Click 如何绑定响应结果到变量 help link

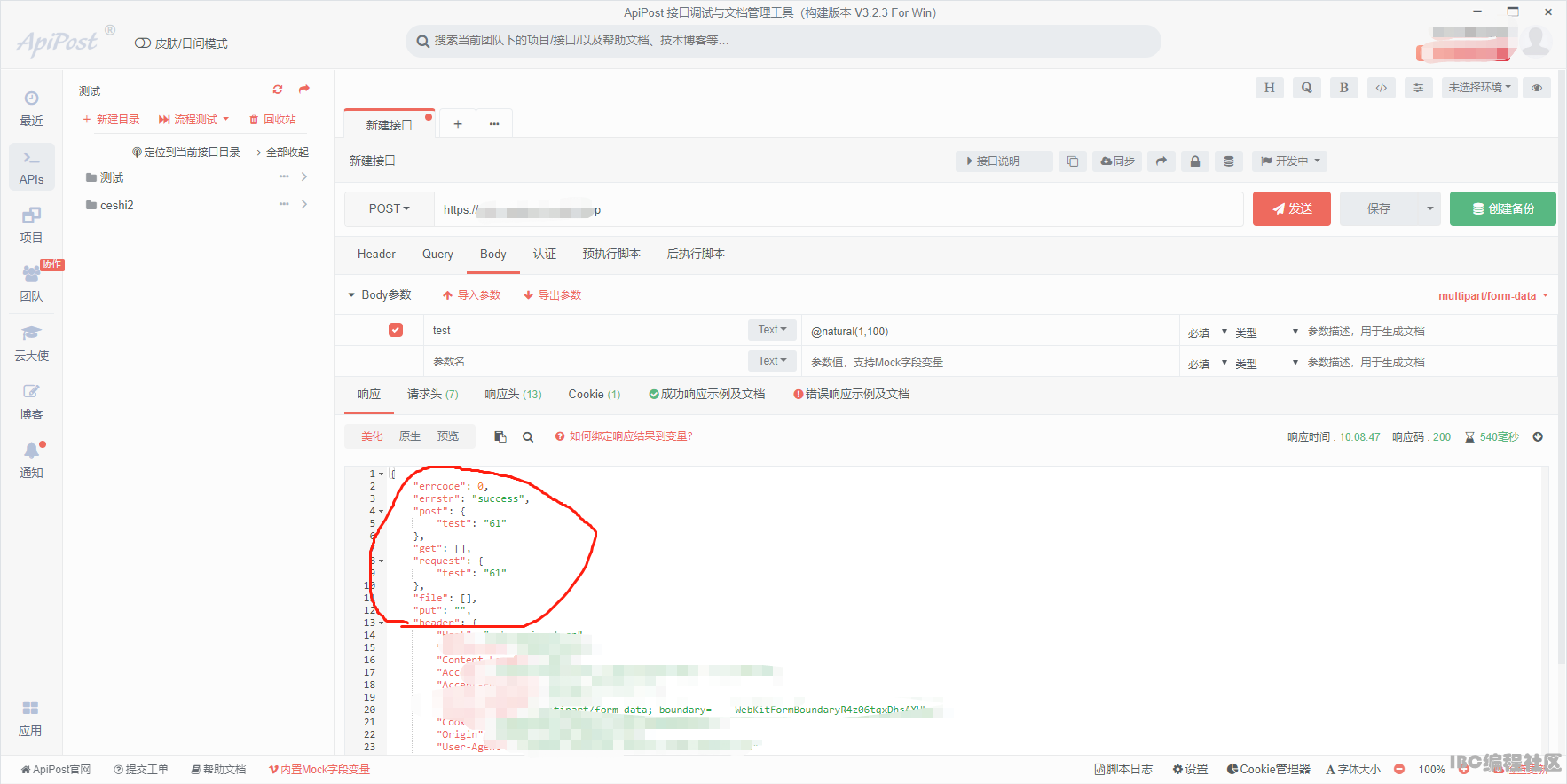click(x=624, y=436)
